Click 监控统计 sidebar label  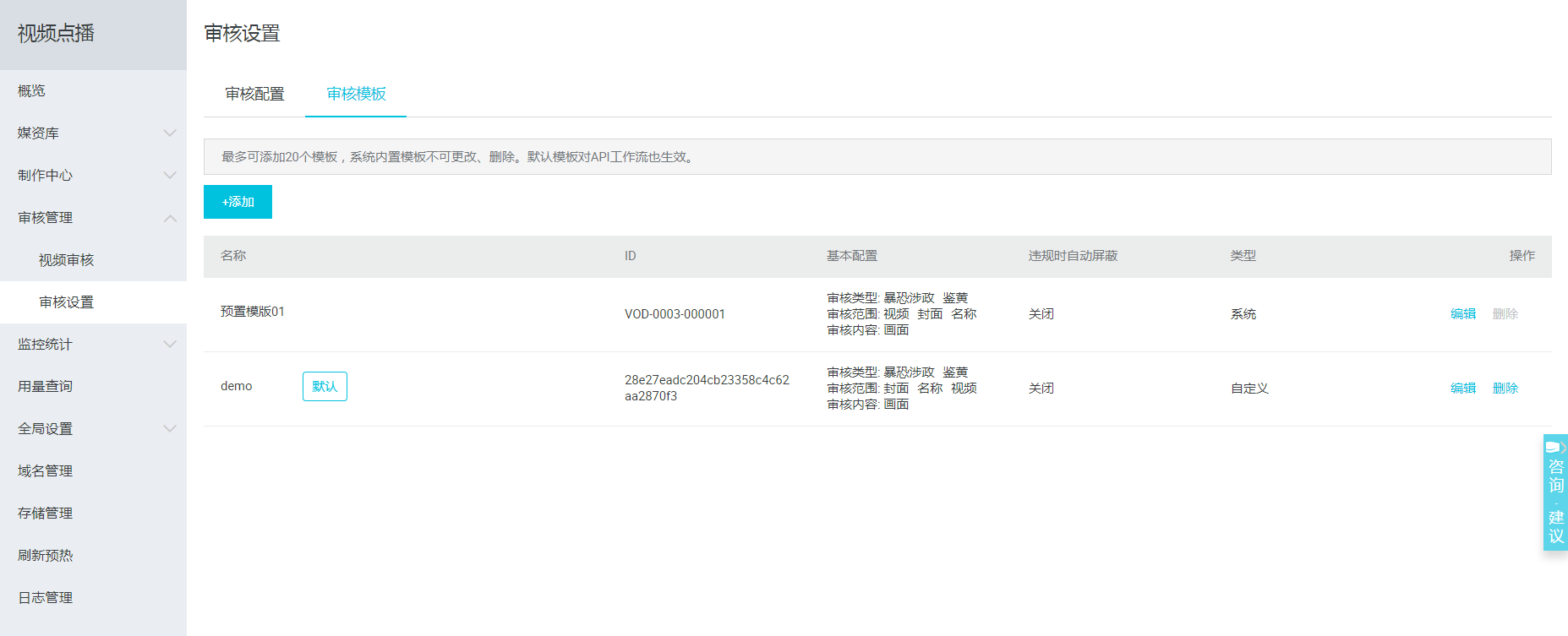click(x=45, y=344)
